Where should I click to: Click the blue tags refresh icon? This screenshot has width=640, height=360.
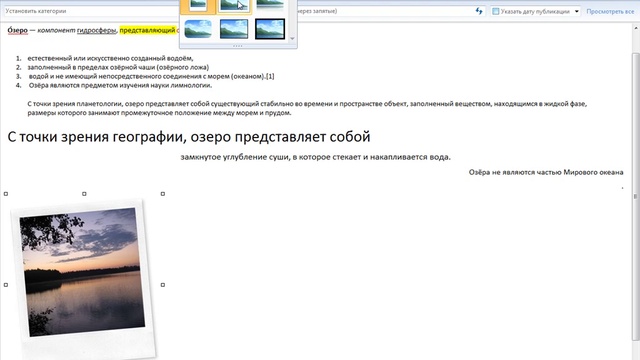tap(479, 11)
